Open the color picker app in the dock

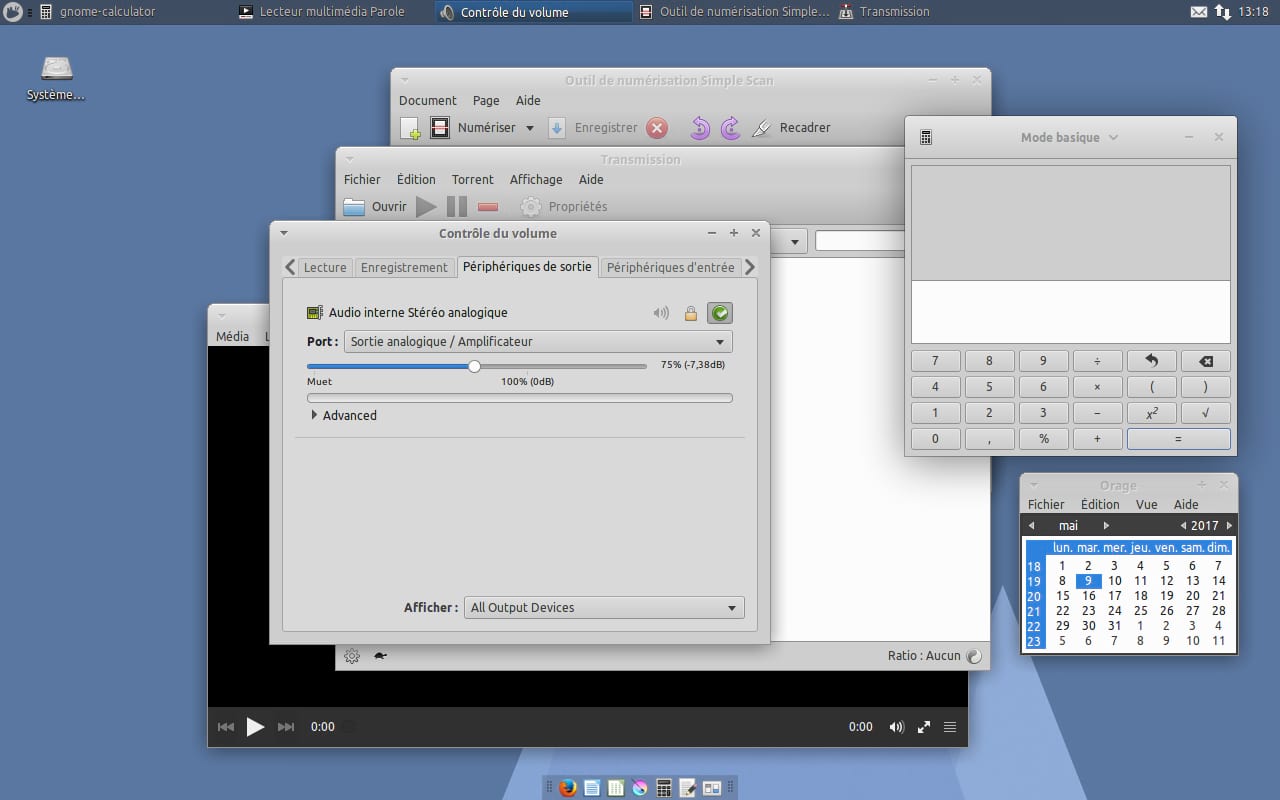pos(640,788)
